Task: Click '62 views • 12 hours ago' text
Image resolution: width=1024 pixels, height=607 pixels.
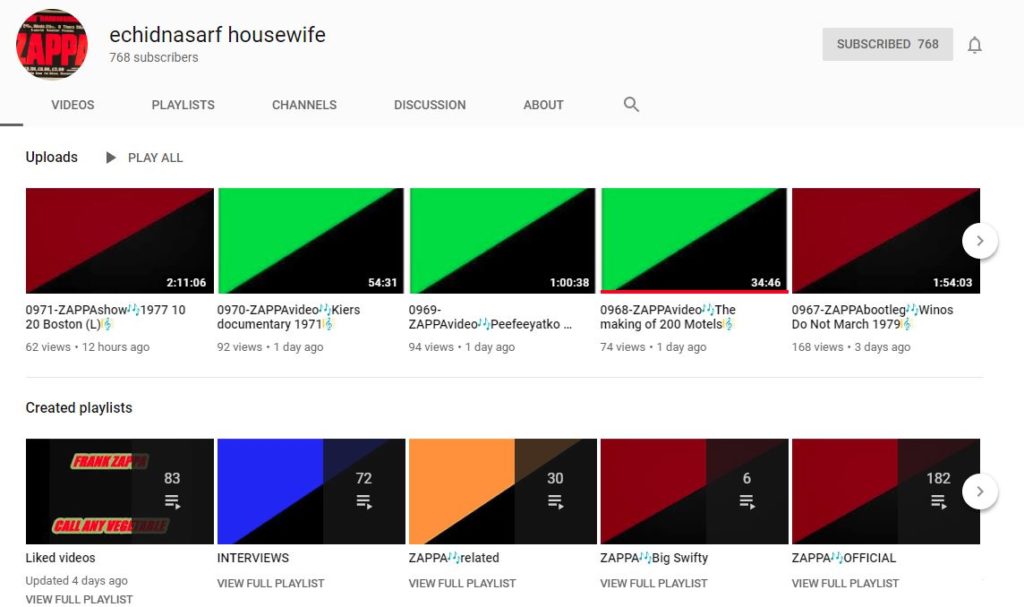Action: [x=88, y=347]
